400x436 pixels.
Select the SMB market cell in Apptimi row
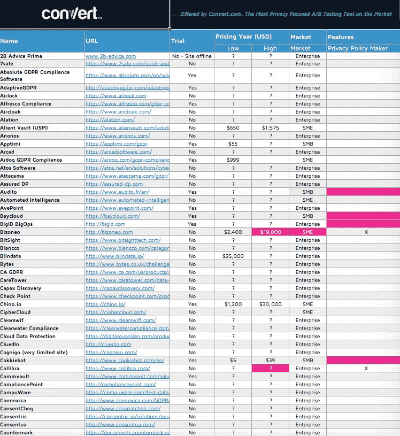[308, 144]
